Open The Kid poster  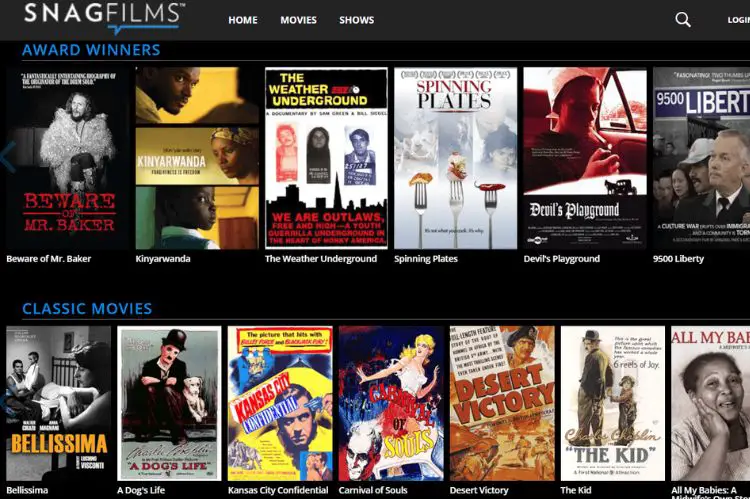[x=613, y=403]
